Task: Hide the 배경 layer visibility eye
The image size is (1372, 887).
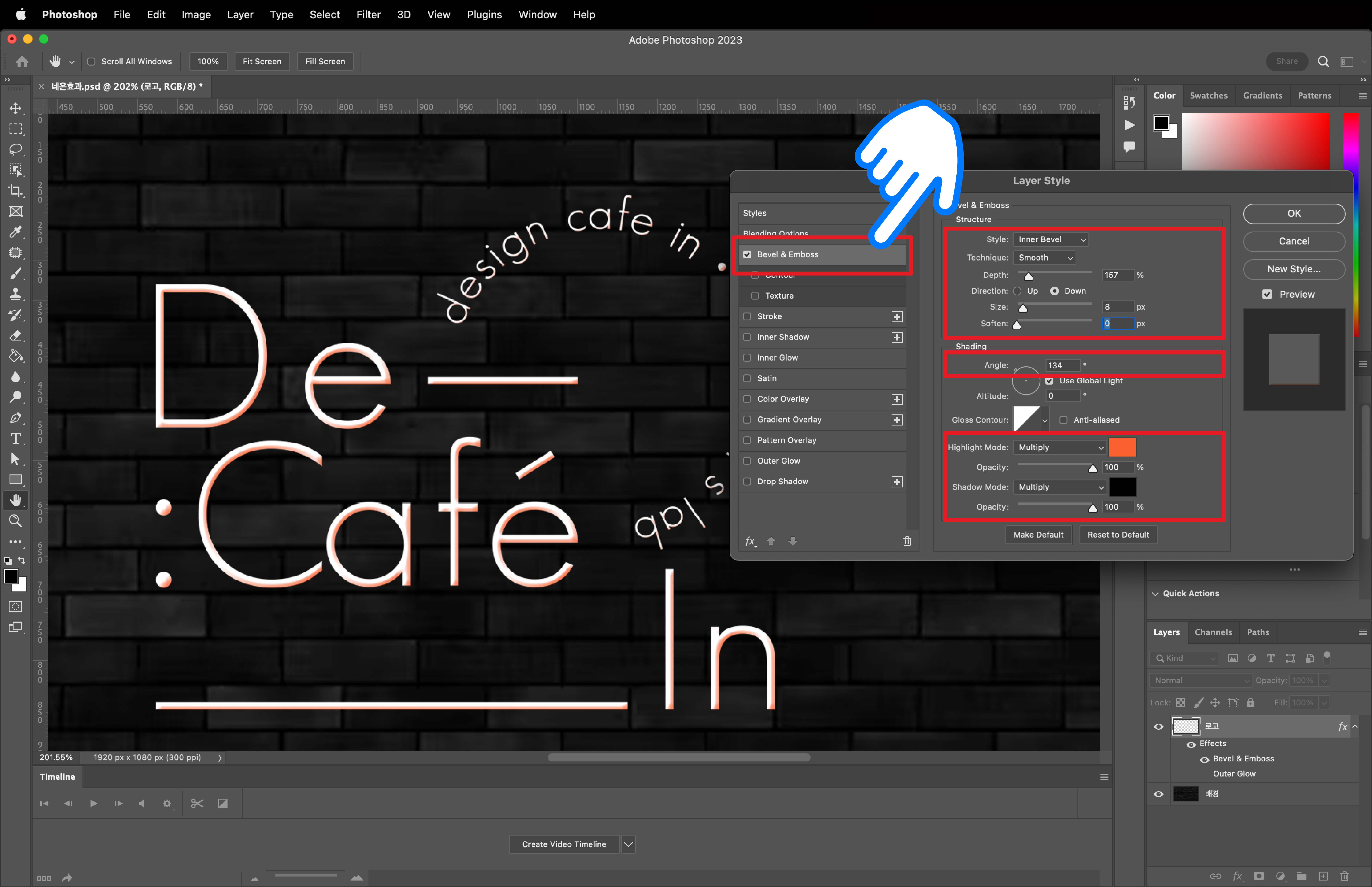Action: click(1158, 794)
